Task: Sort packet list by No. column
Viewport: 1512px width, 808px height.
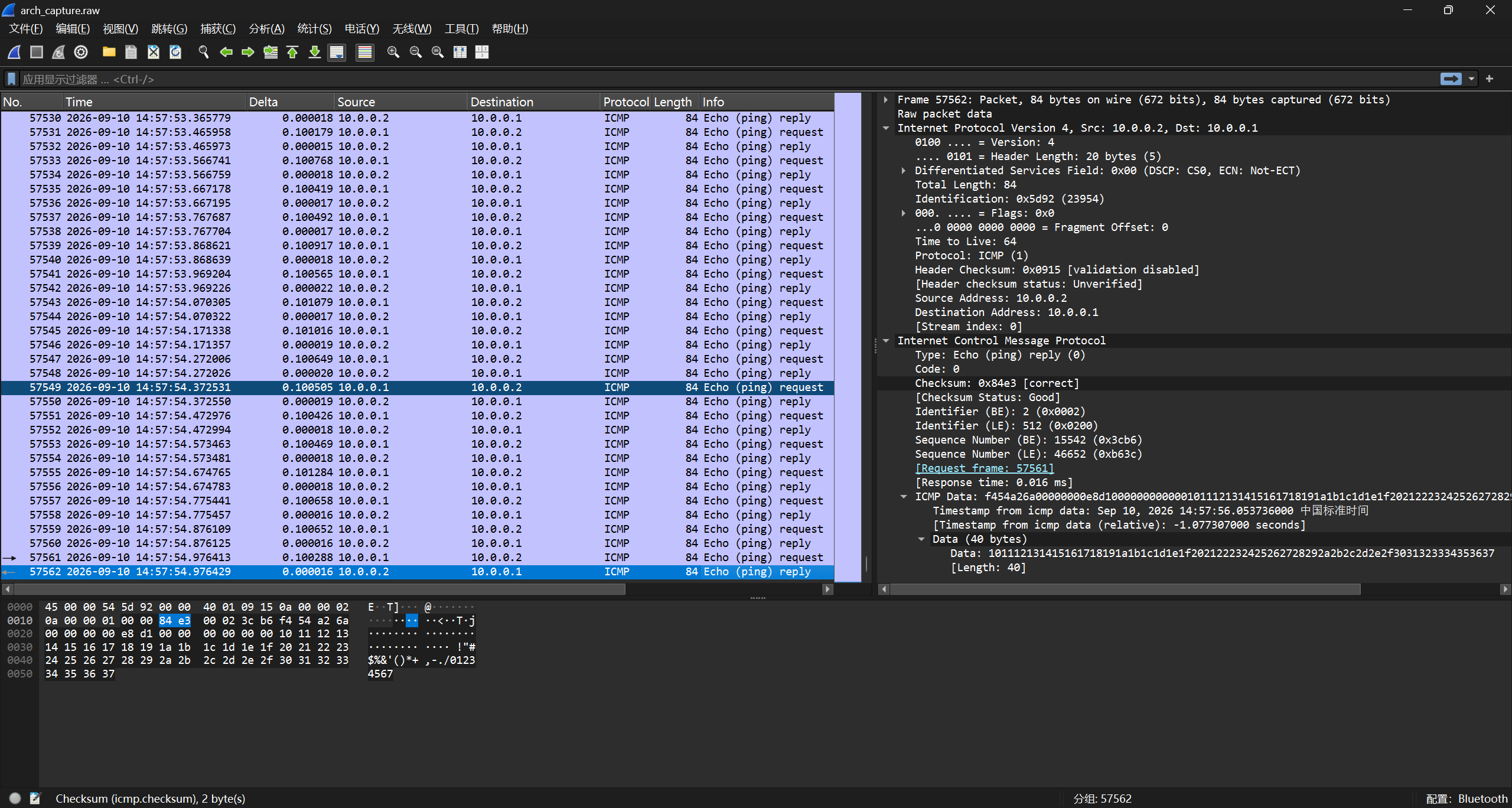Action: (x=31, y=102)
